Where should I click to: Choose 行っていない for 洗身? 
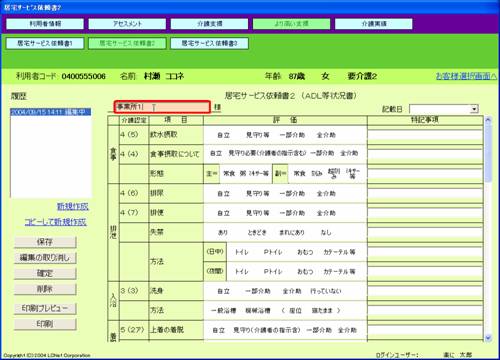326,291
